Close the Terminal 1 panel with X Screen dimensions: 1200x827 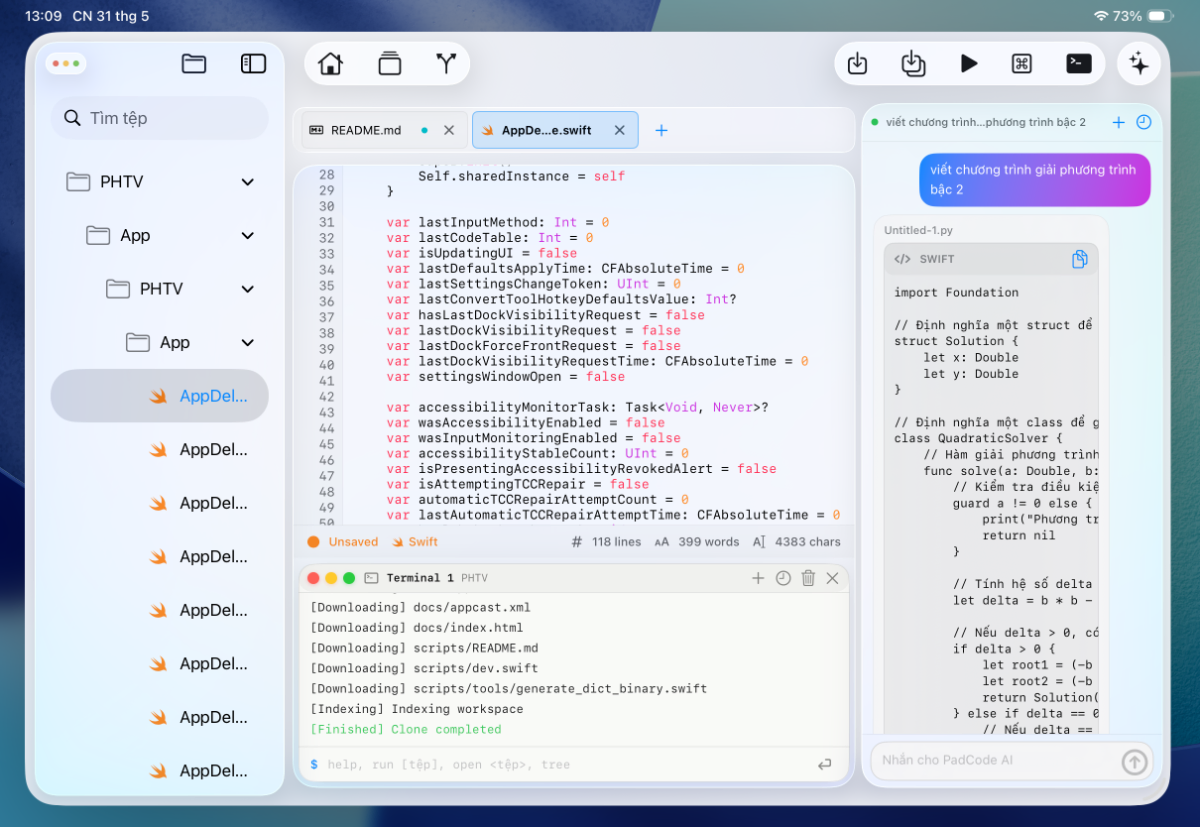(832, 578)
